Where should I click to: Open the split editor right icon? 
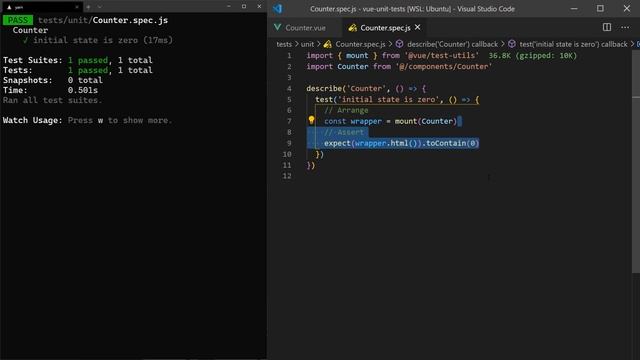tap(607, 27)
